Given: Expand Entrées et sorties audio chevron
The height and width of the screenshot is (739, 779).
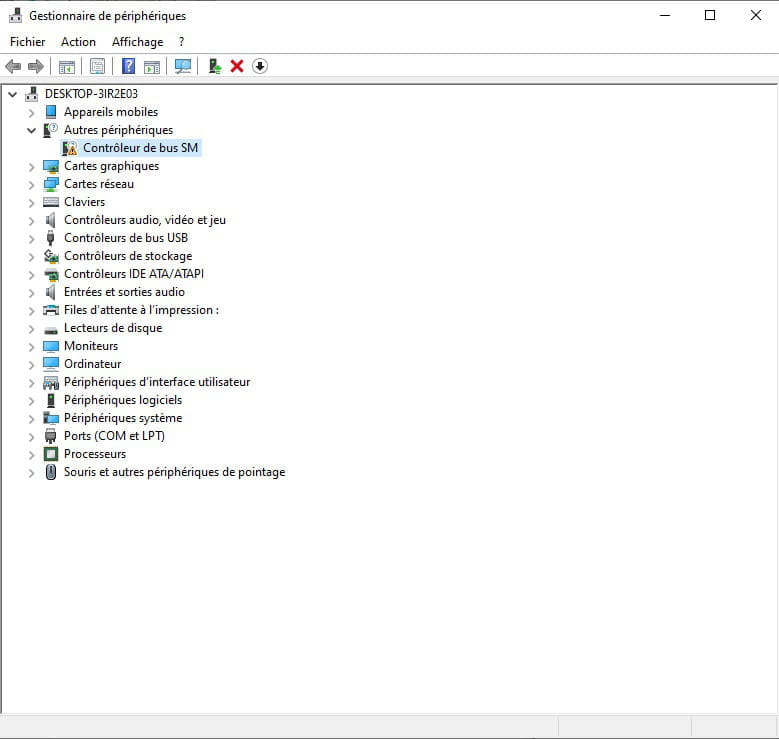Looking at the screenshot, I should [x=31, y=293].
